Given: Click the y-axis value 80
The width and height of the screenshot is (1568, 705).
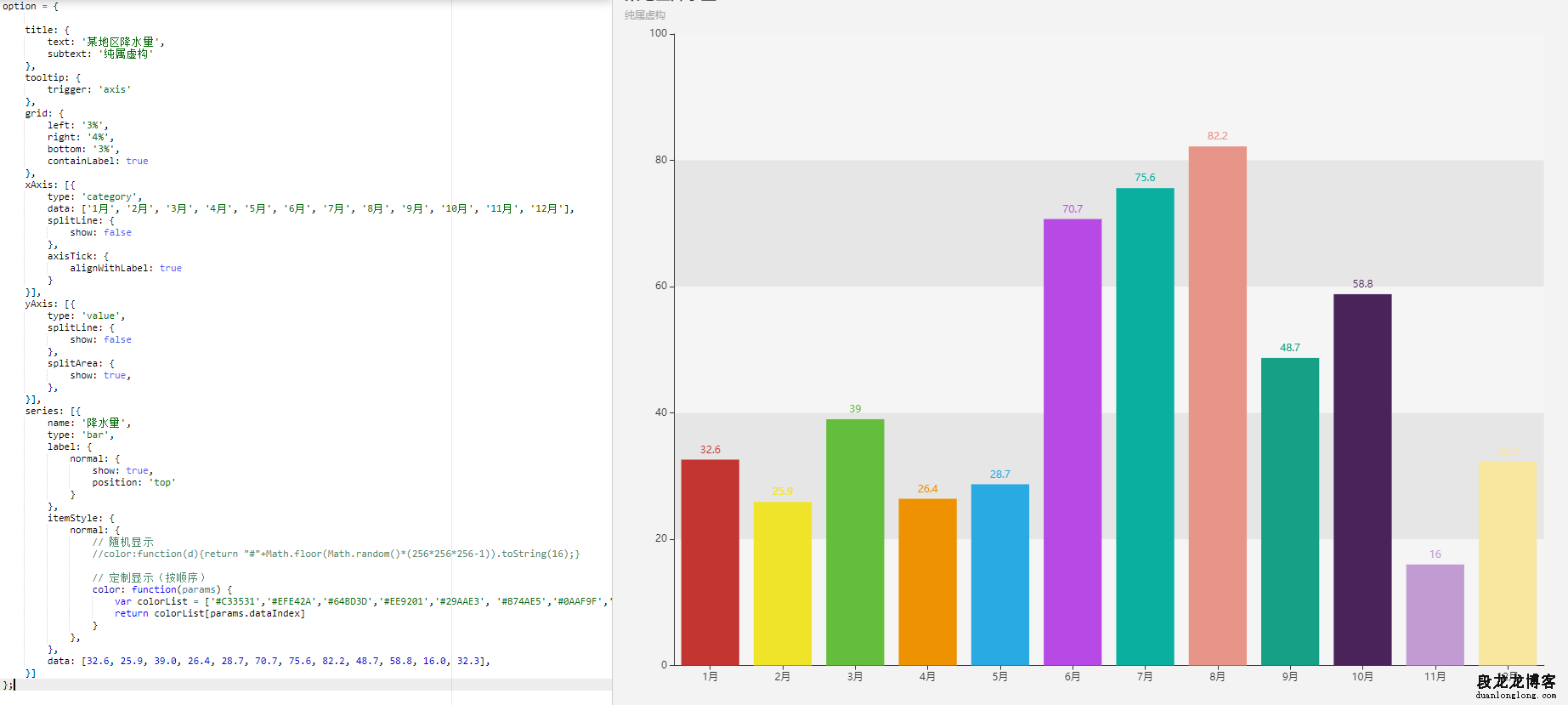Looking at the screenshot, I should (x=660, y=160).
